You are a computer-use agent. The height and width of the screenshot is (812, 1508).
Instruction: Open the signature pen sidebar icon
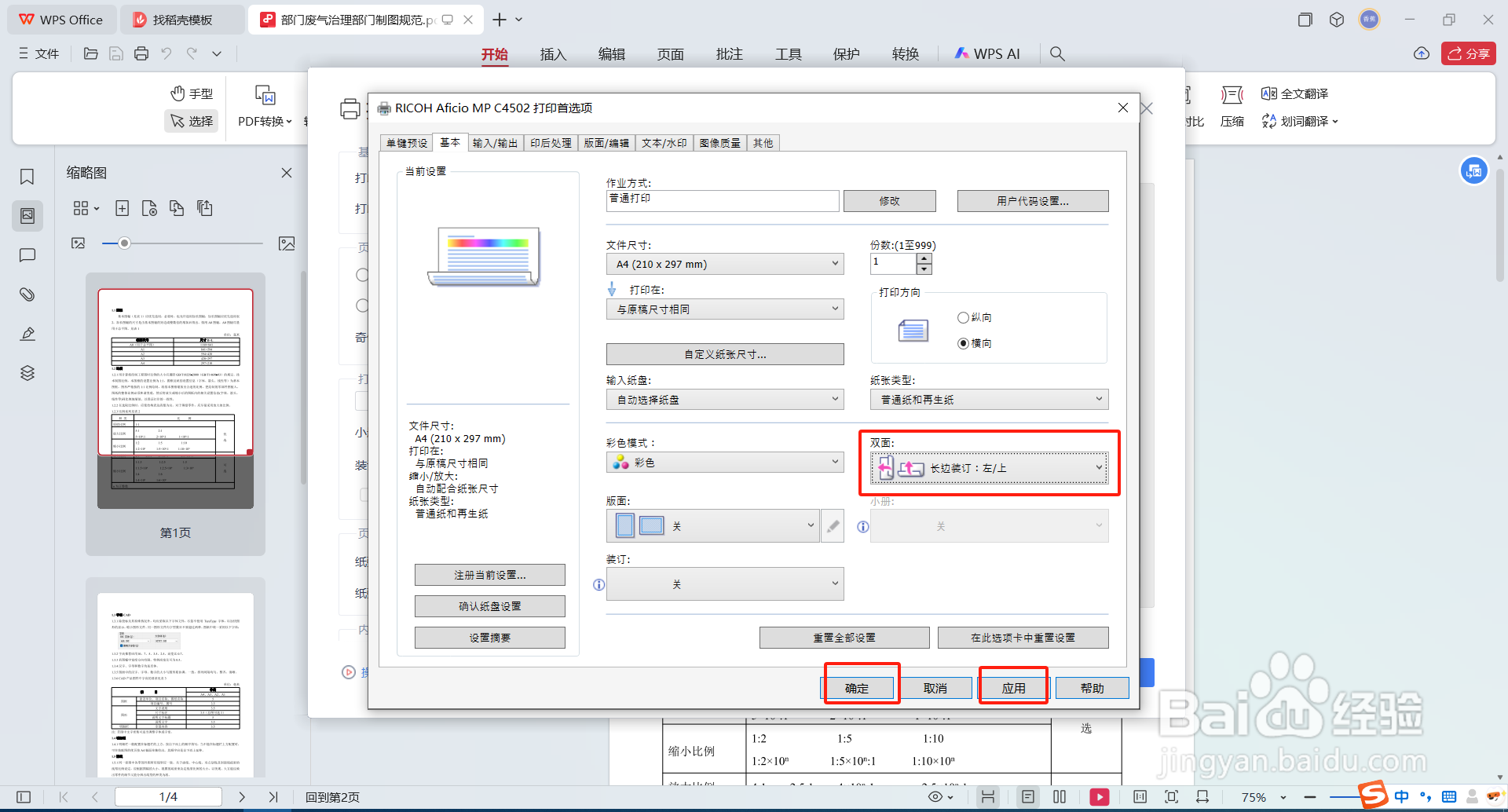(x=27, y=334)
